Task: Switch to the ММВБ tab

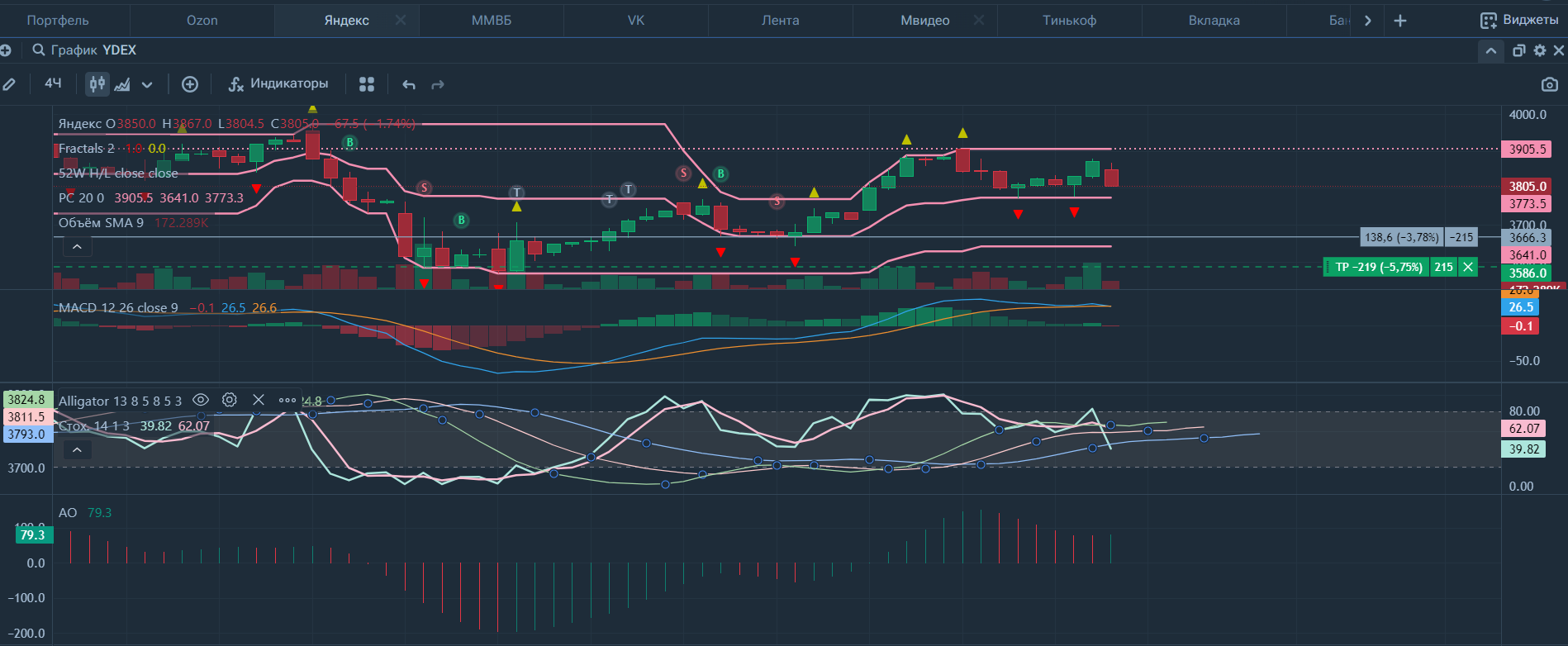Action: pos(492,21)
